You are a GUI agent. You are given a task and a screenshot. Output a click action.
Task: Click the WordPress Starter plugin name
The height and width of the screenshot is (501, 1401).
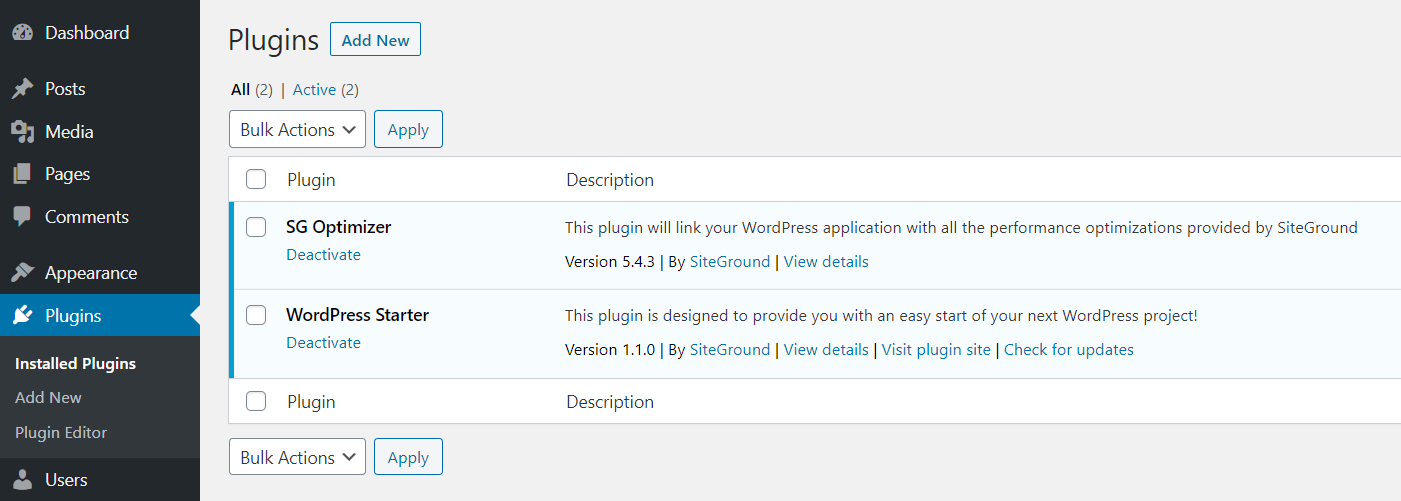(357, 315)
